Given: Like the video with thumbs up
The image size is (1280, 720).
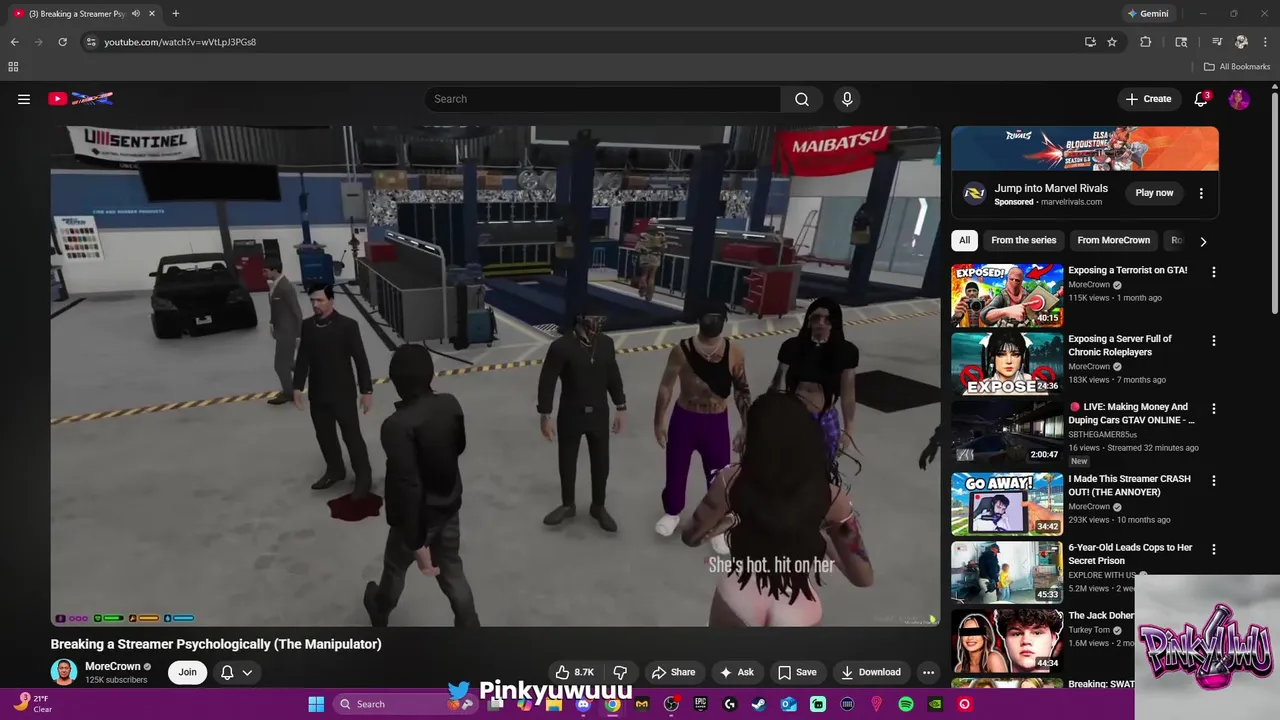Looking at the screenshot, I should [x=574, y=672].
